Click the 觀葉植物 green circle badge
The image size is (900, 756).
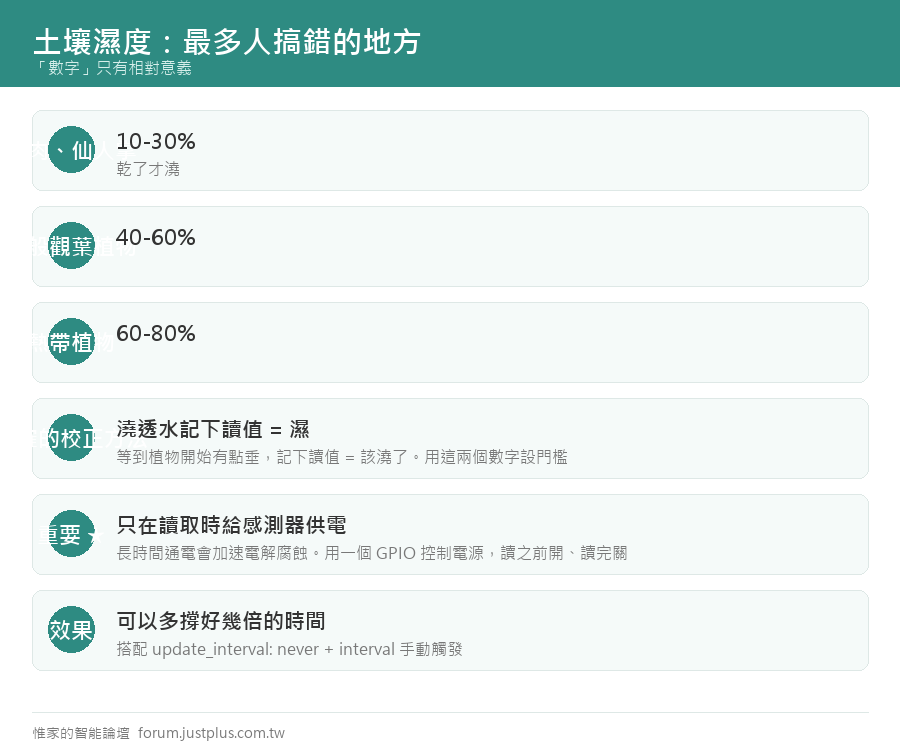tap(71, 246)
